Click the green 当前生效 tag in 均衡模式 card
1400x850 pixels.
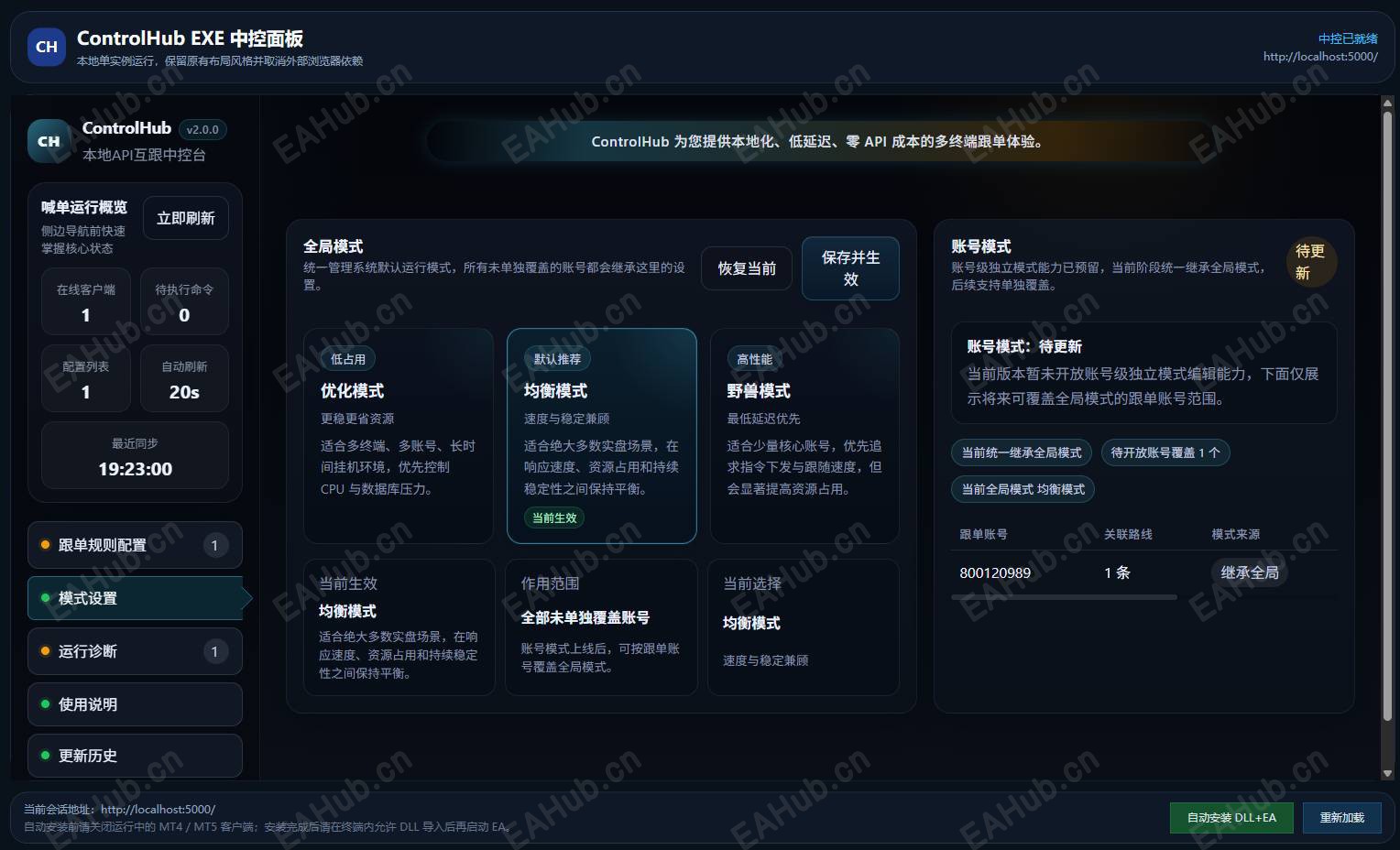(554, 518)
